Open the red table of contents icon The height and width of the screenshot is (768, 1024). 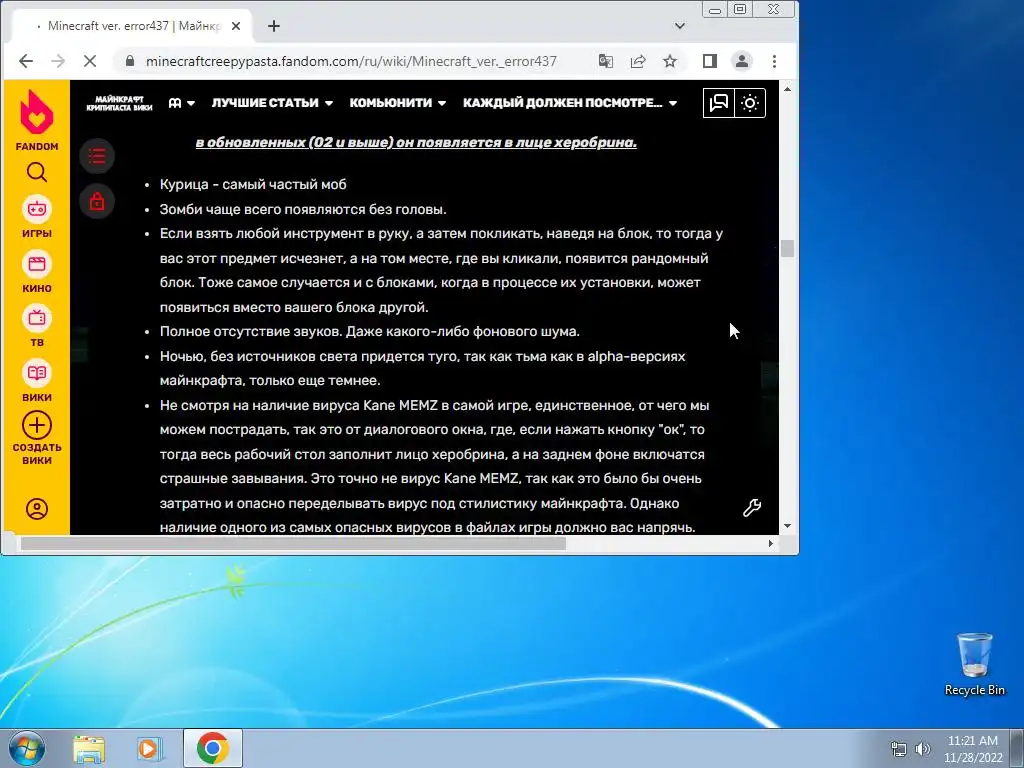point(97,155)
